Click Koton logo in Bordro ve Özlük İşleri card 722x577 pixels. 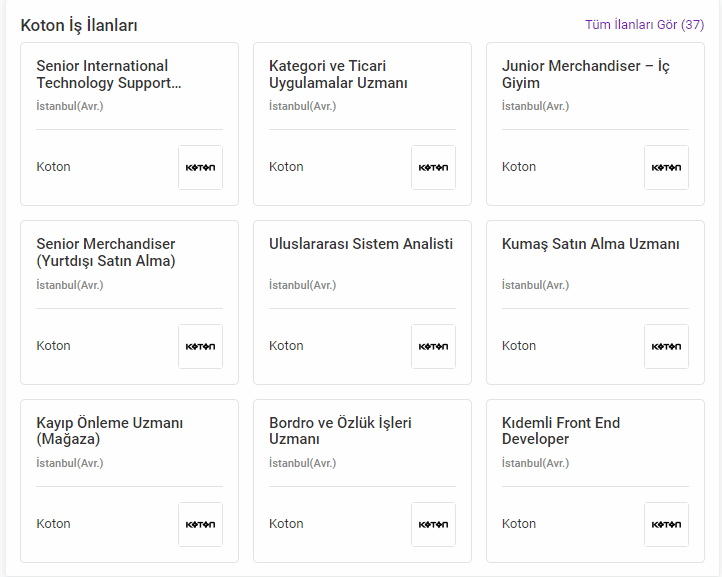tap(433, 524)
